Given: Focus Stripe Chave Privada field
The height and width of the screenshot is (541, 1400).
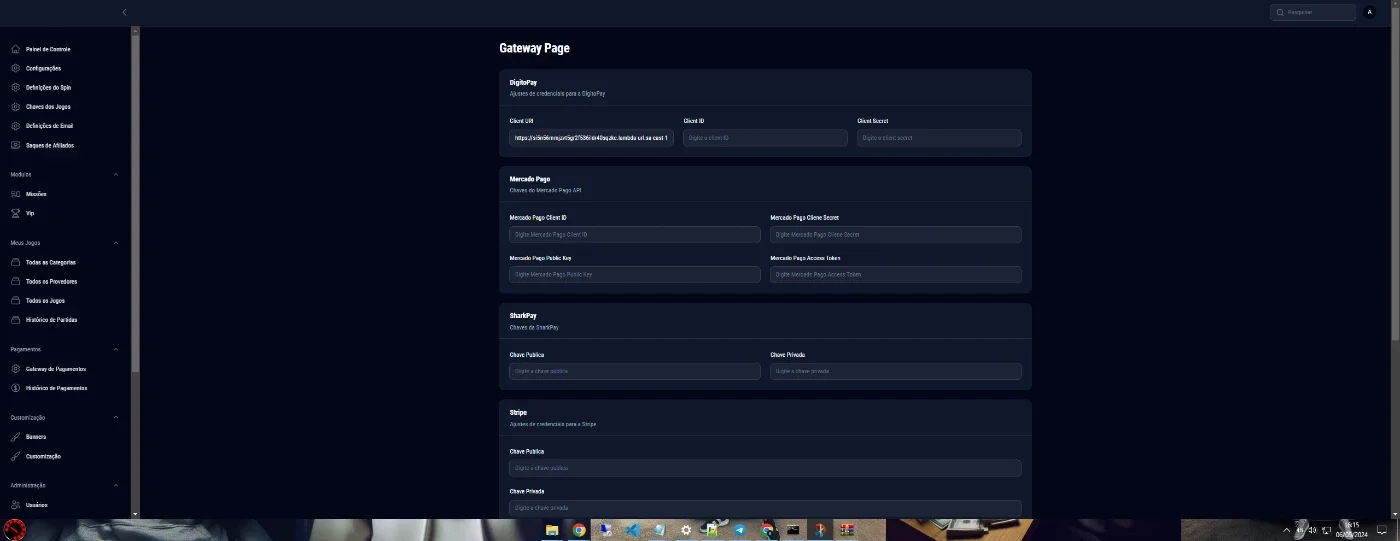Looking at the screenshot, I should click(765, 508).
